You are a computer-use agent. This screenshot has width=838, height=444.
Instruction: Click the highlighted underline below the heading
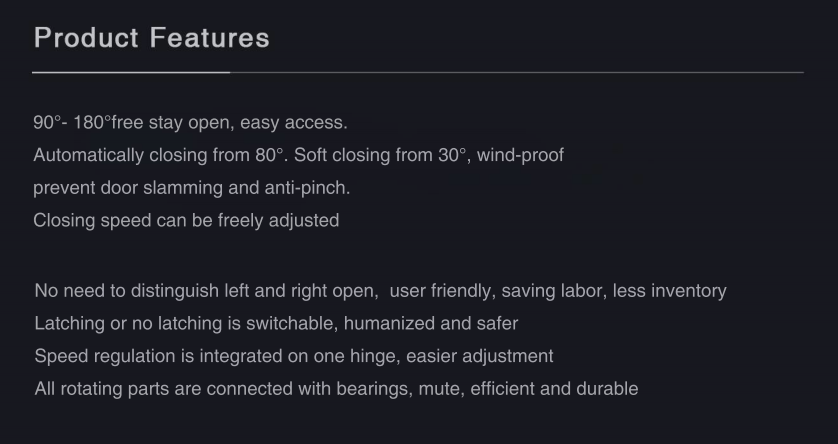point(131,72)
